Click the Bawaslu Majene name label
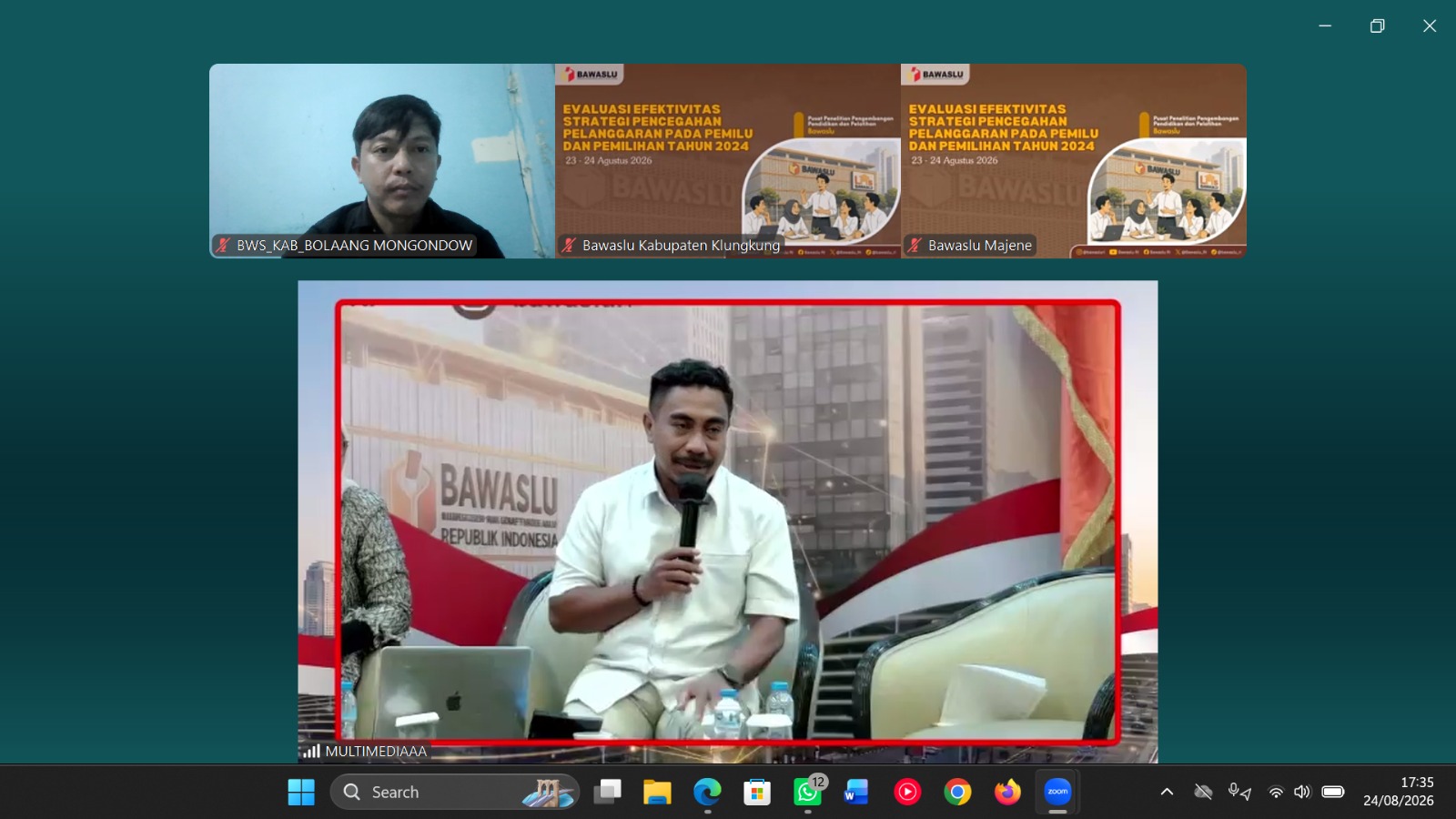This screenshot has width=1456, height=819. [x=980, y=245]
